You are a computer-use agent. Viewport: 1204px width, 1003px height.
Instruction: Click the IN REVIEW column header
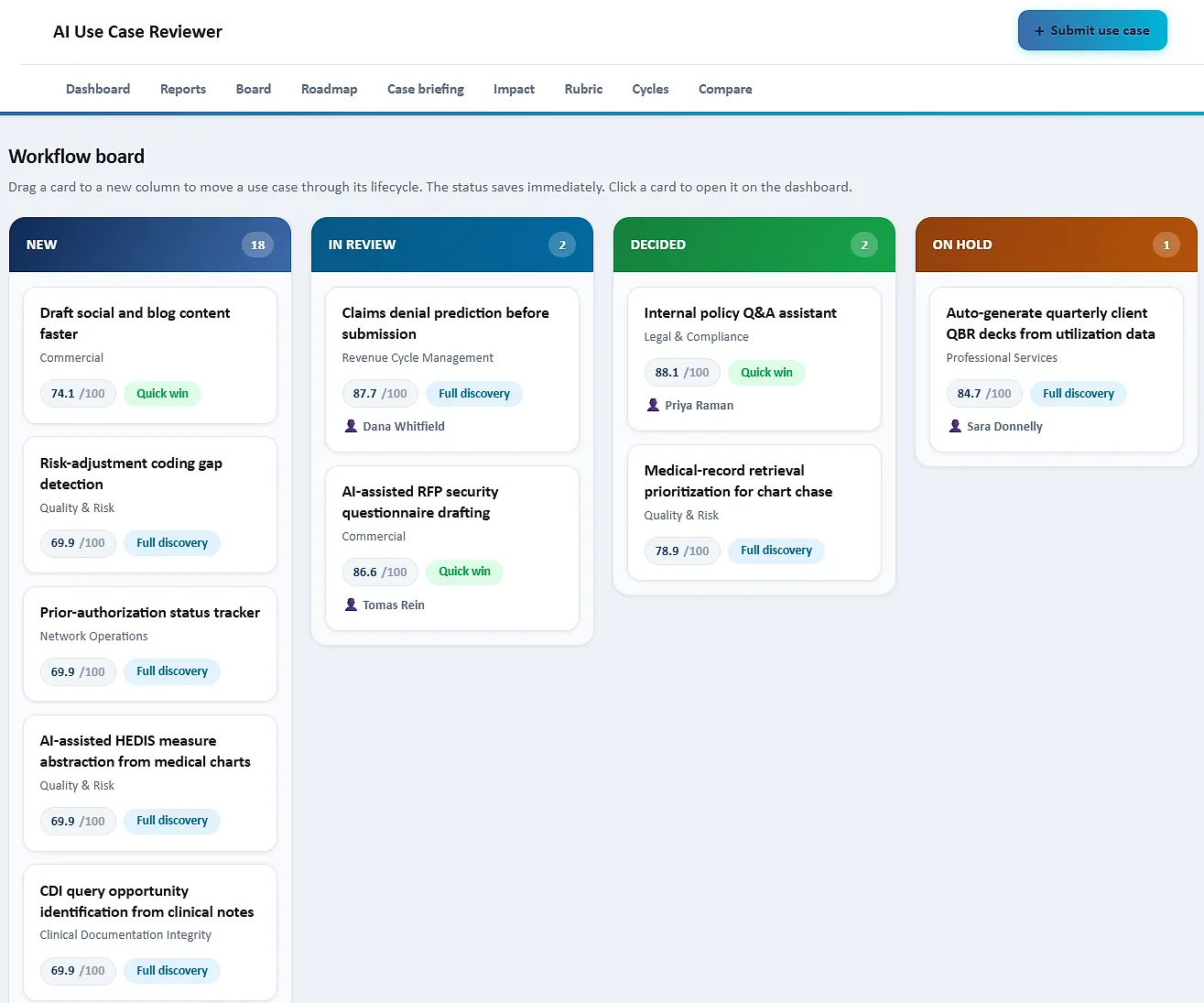(452, 245)
